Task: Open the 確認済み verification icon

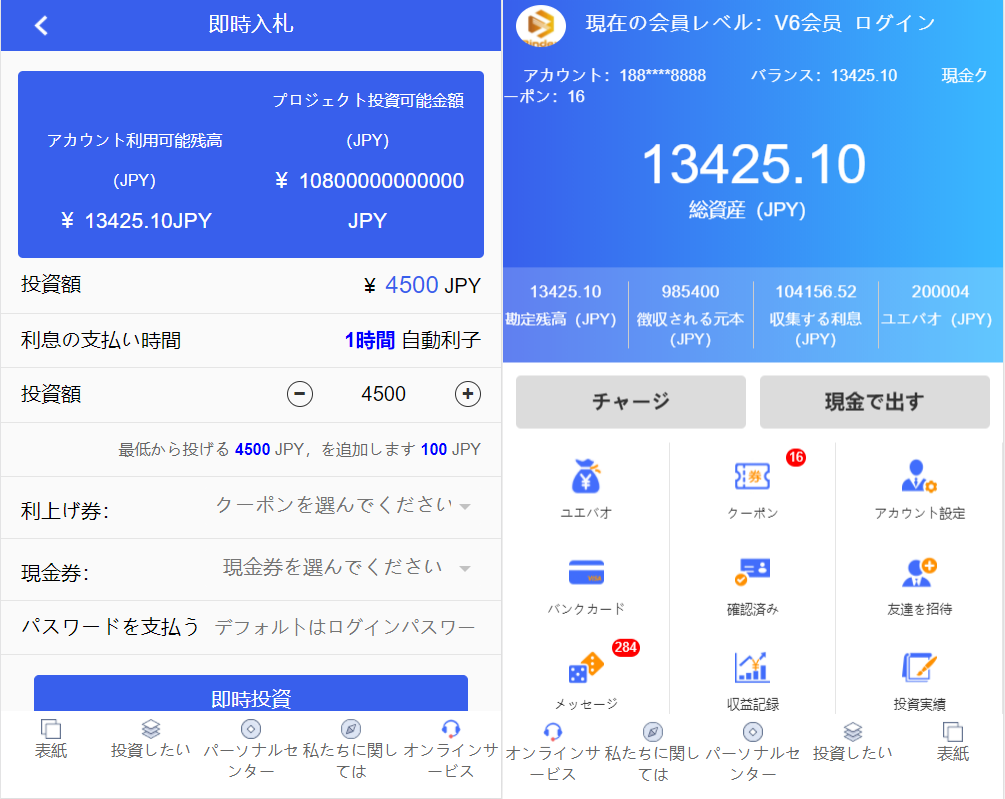Action: pyautogui.click(x=753, y=580)
